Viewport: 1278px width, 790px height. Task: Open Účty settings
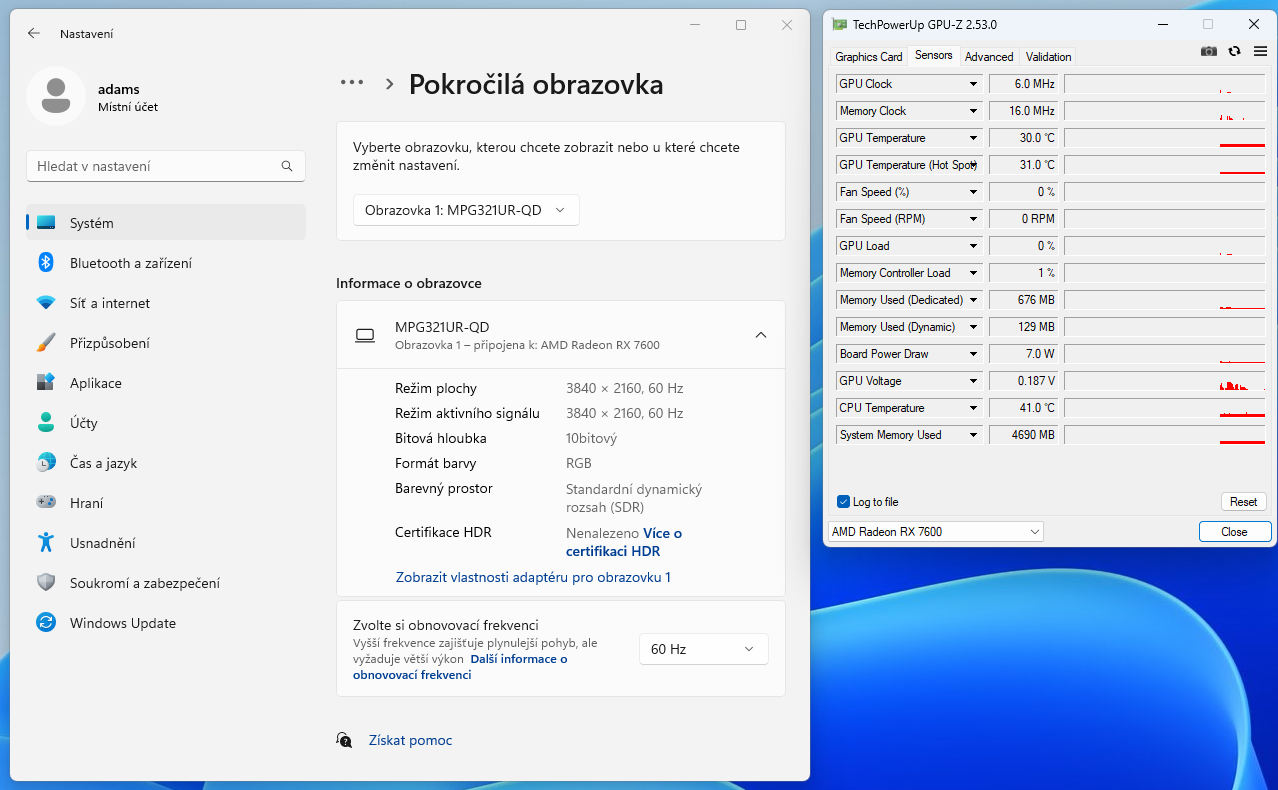(166, 423)
